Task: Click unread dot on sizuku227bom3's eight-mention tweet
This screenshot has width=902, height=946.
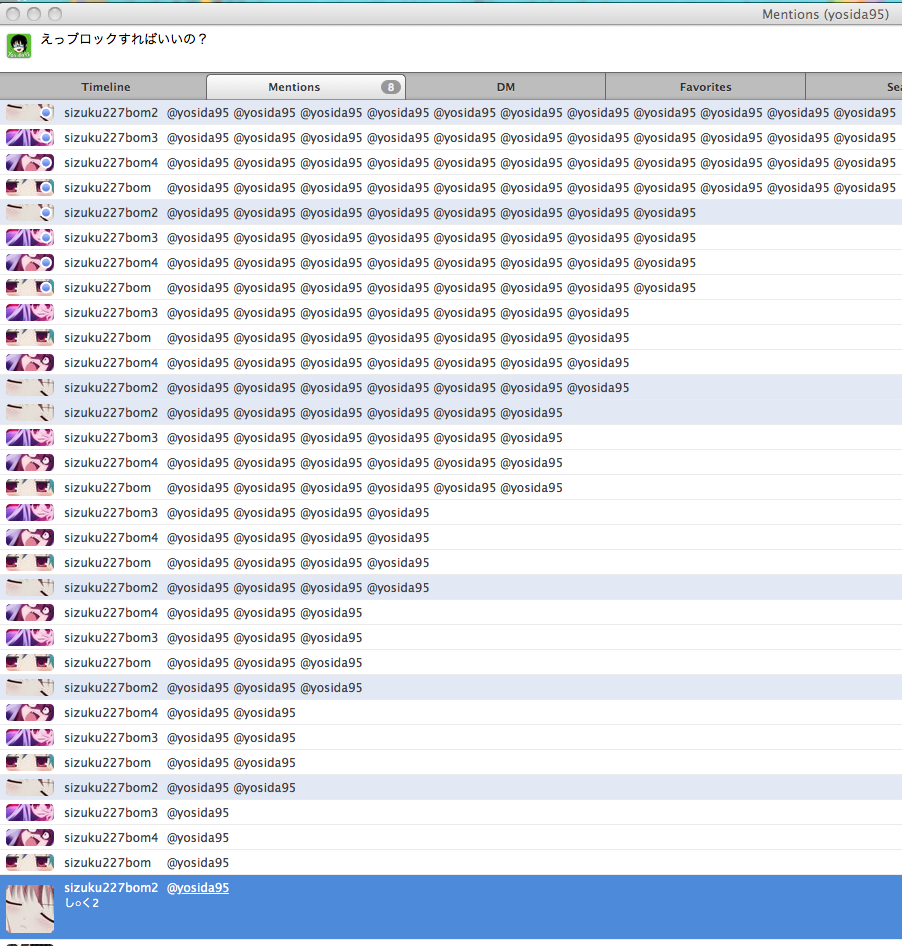Action: [45, 238]
